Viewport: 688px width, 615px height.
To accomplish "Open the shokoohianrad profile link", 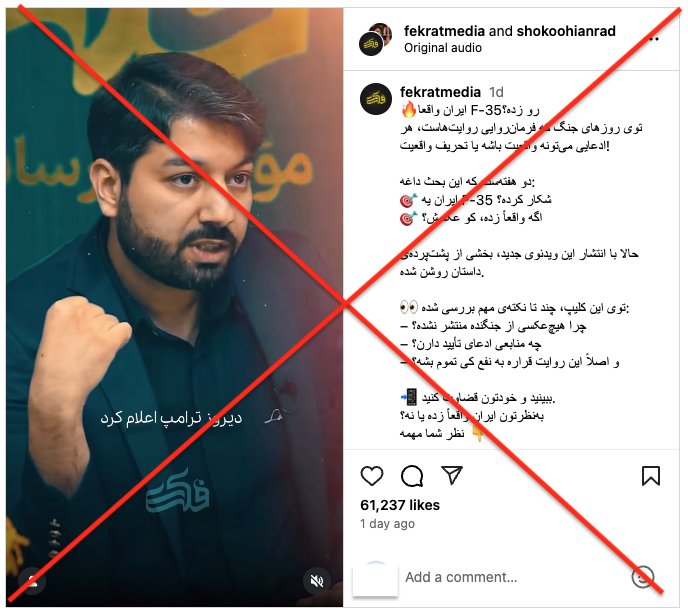I will 566,31.
